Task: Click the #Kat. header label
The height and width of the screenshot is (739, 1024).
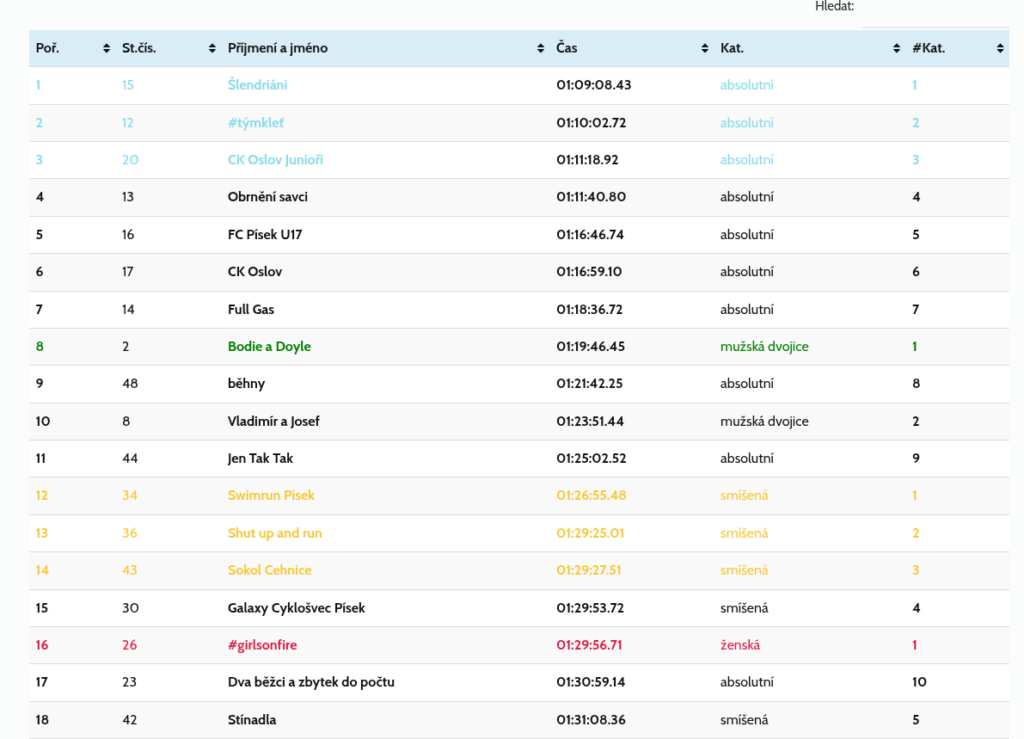Action: pyautogui.click(x=929, y=48)
